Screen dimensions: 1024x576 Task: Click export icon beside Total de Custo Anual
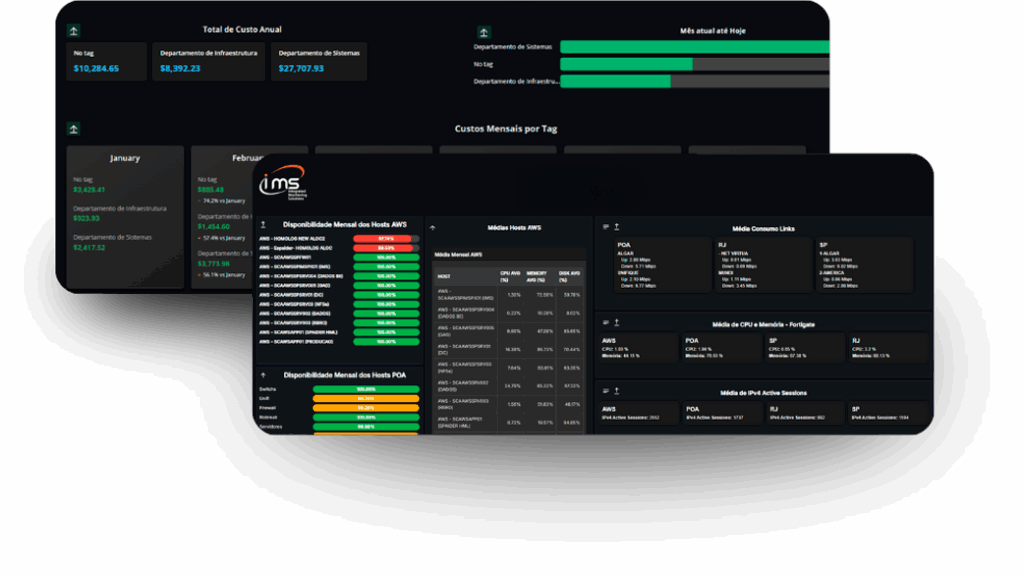74,30
